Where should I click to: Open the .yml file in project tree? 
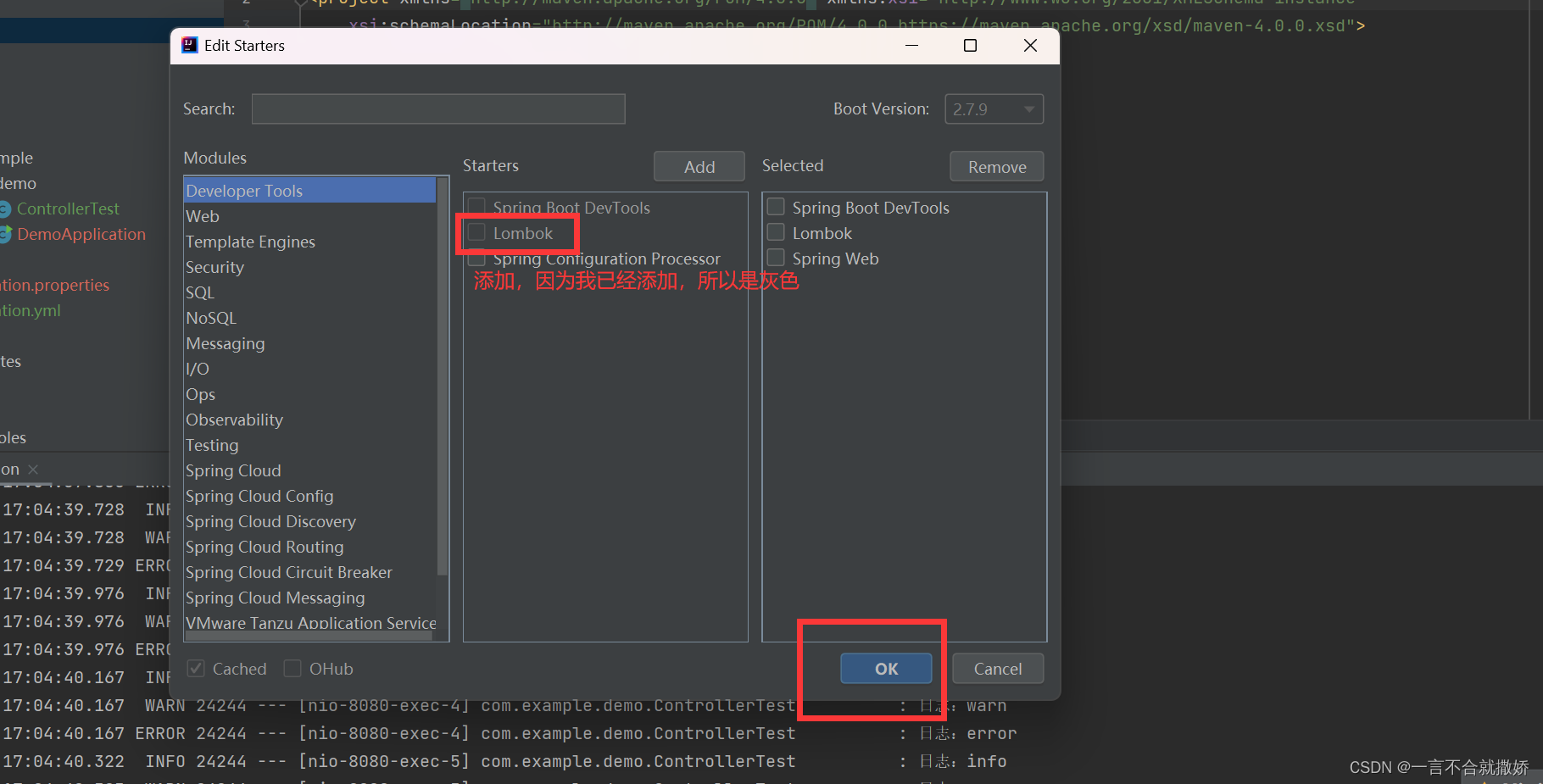click(31, 310)
